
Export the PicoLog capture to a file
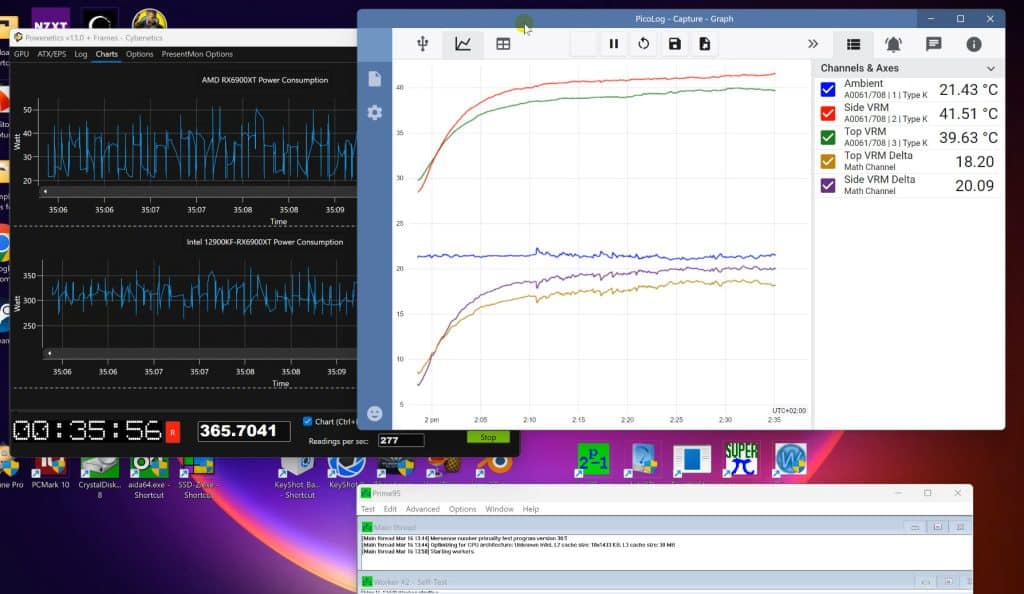tap(704, 44)
